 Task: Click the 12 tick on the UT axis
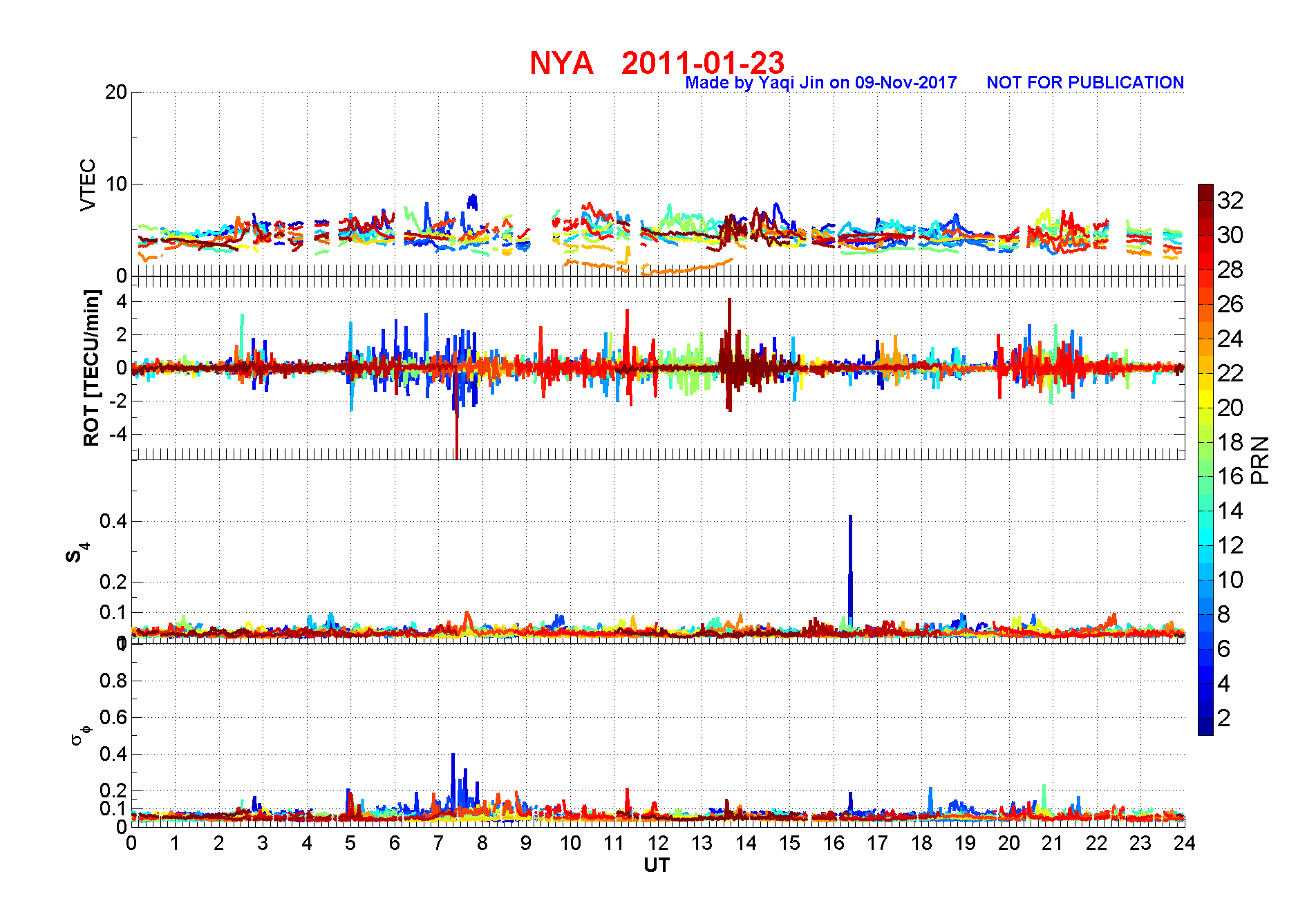coord(658,843)
